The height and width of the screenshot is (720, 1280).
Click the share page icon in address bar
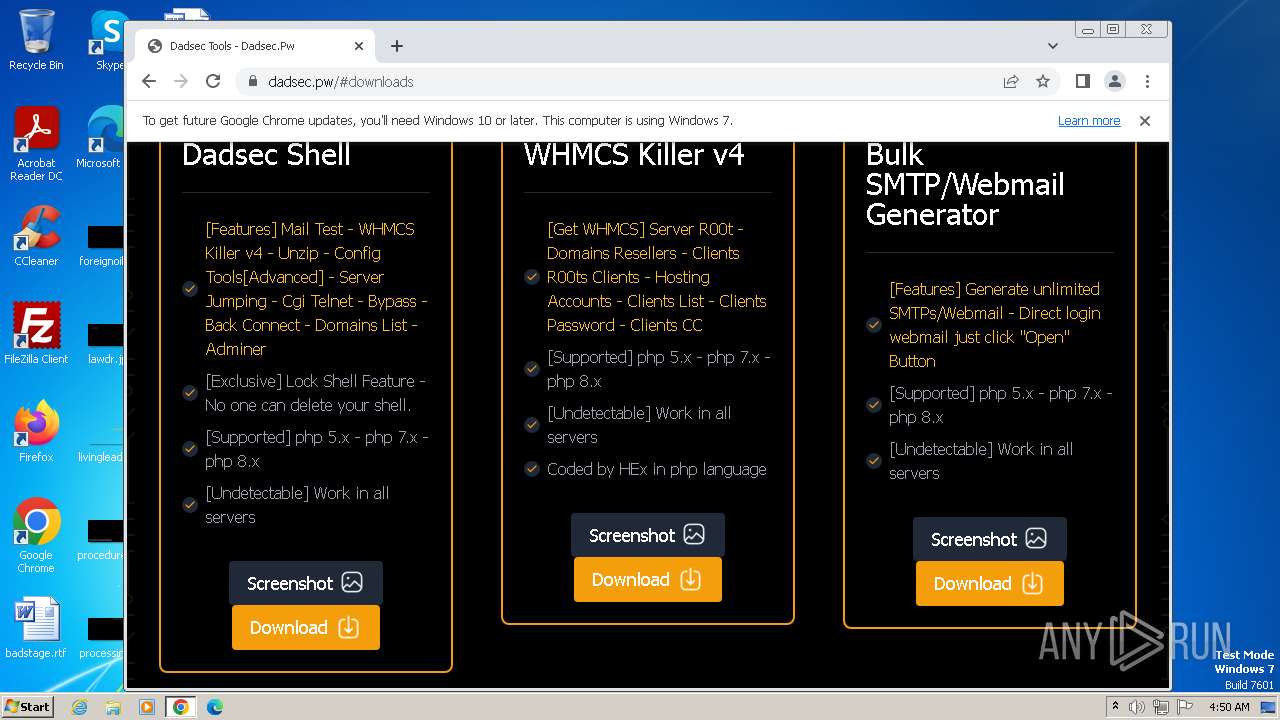coord(1011,82)
